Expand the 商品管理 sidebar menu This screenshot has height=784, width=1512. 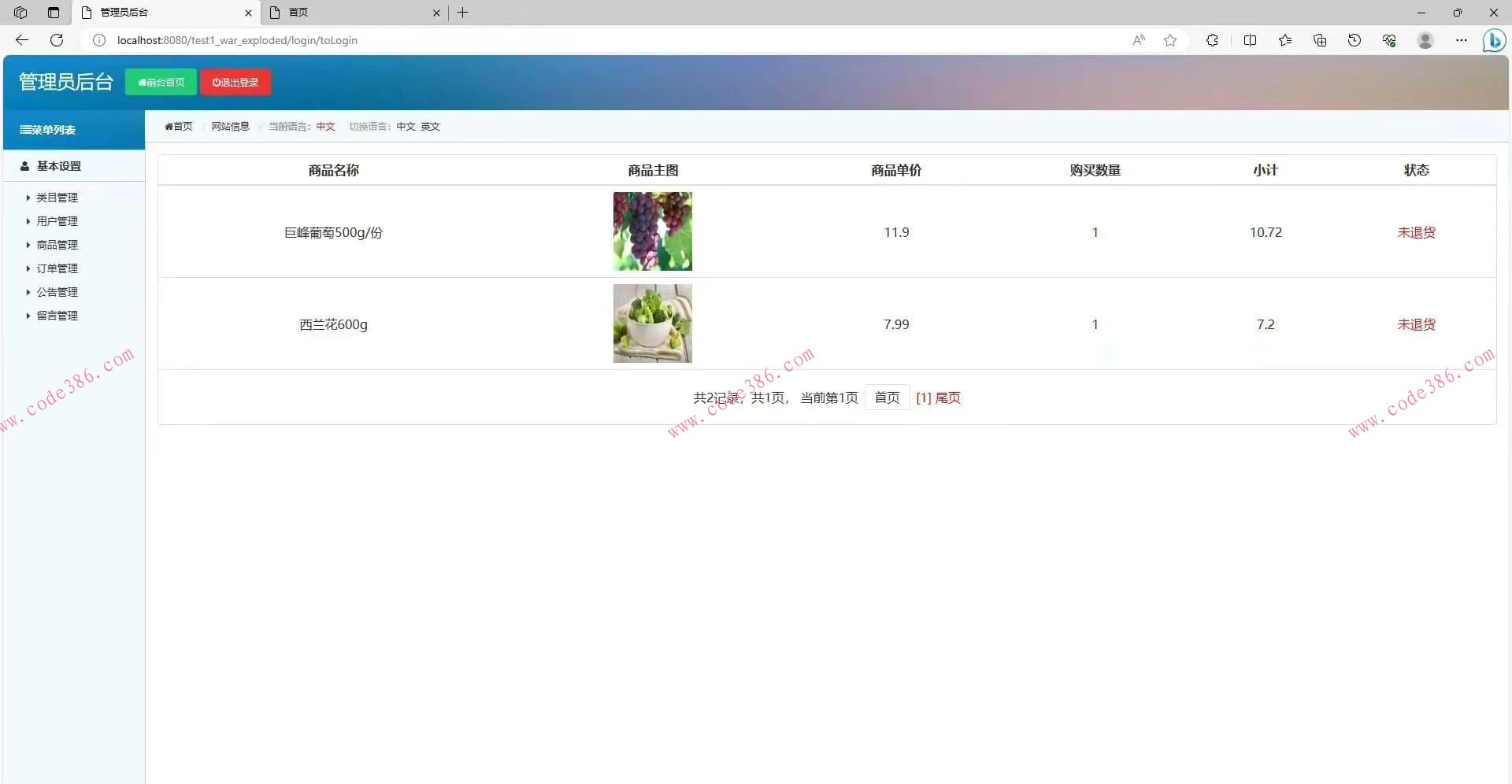[57, 244]
